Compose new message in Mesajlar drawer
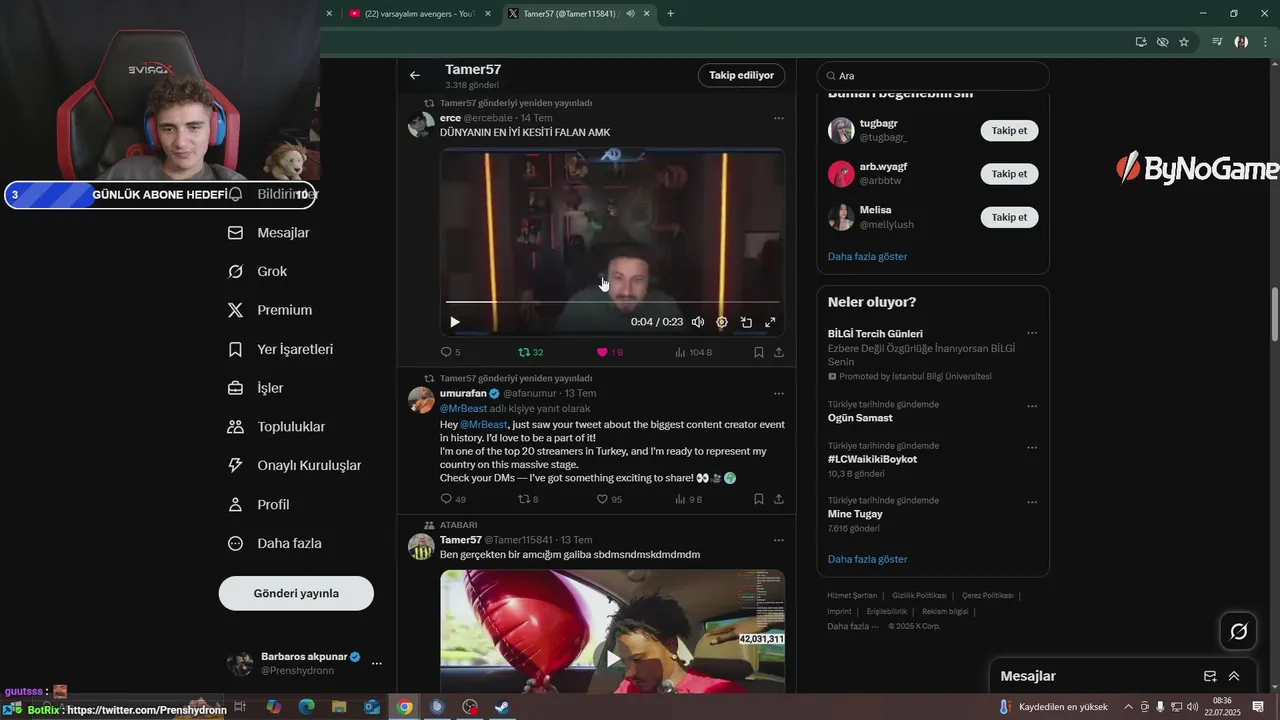Screen dimensions: 1280x720 click(x=1210, y=676)
